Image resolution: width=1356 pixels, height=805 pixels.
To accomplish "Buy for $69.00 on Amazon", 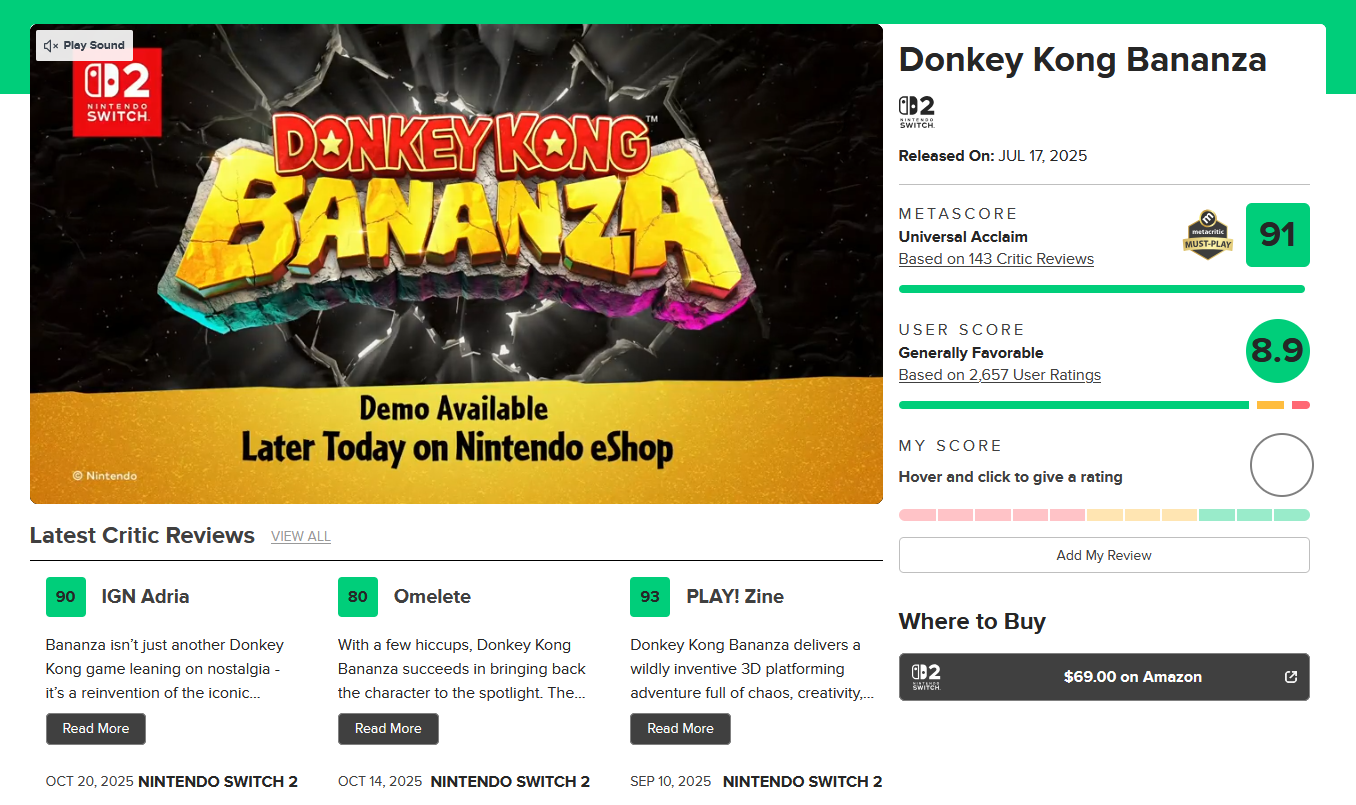I will [1132, 677].
